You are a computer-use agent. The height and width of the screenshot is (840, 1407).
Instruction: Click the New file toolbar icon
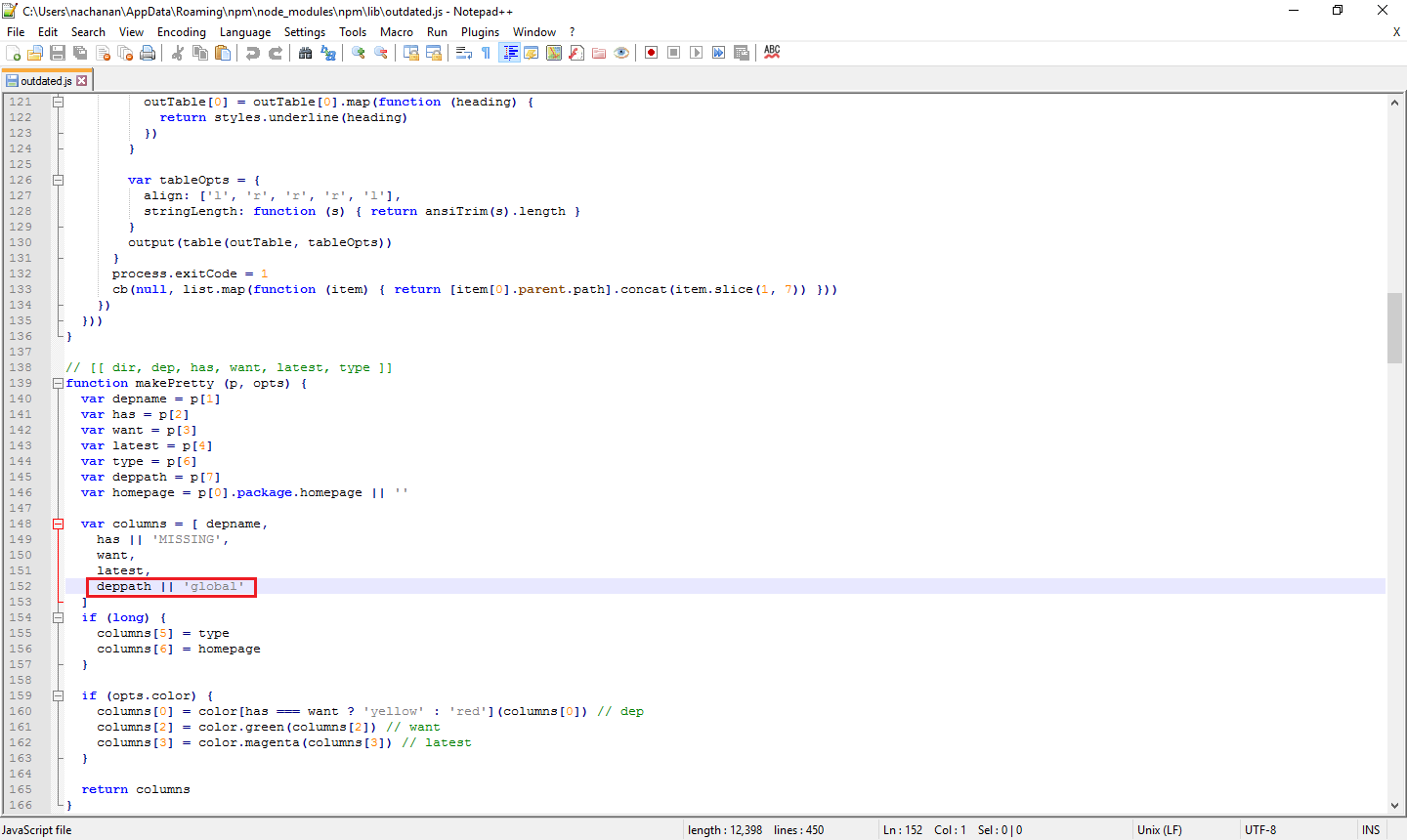[14, 53]
